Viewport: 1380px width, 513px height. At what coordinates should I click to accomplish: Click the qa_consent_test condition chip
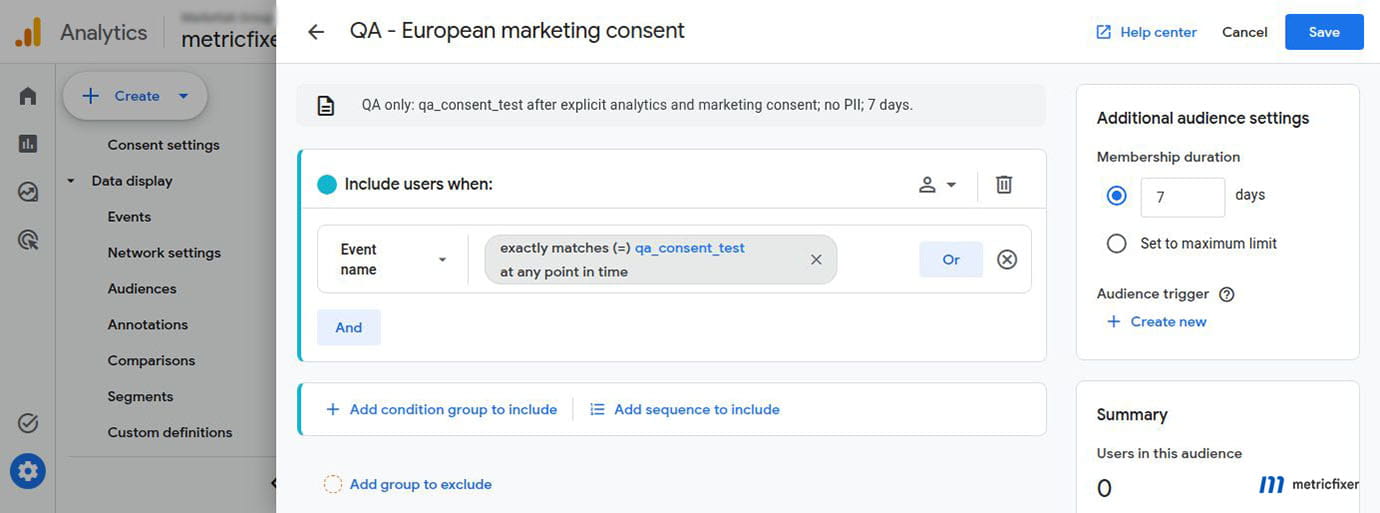click(660, 260)
